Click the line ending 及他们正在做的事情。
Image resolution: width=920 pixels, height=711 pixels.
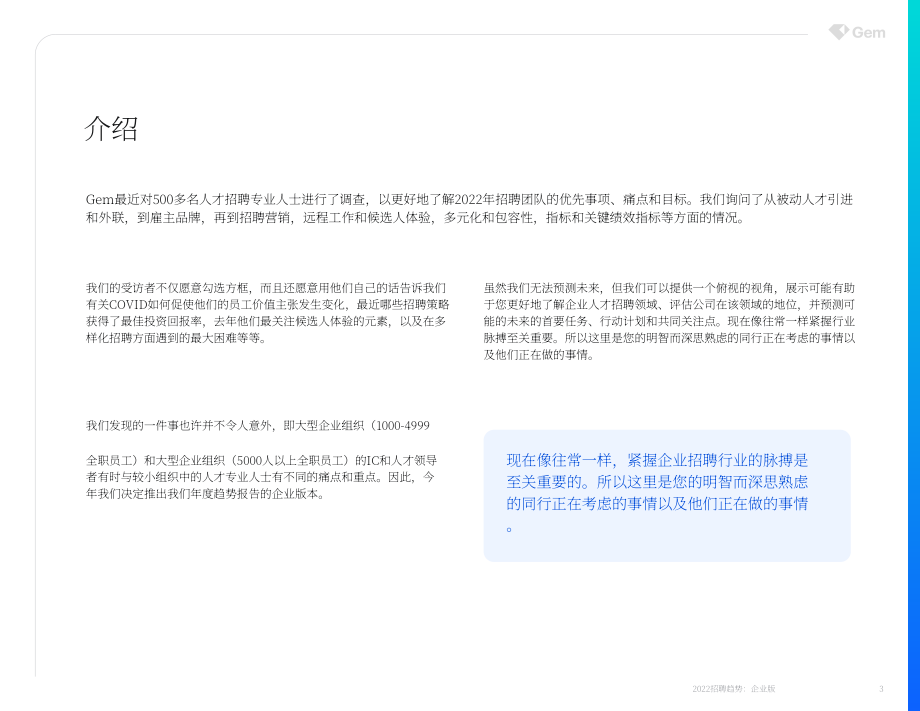point(539,355)
